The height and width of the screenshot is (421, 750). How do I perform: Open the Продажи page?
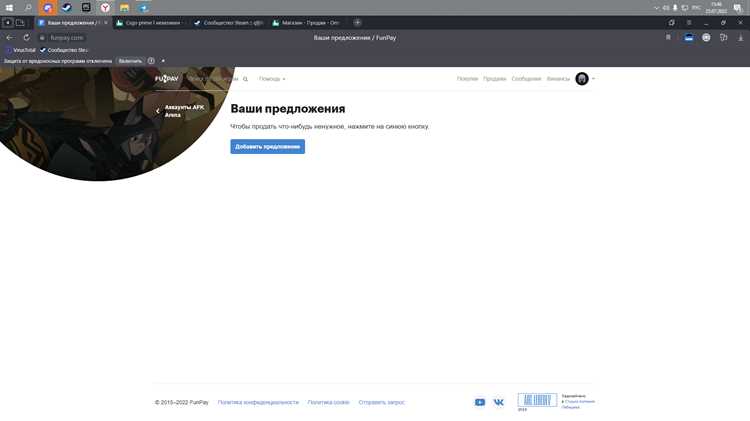[495, 79]
